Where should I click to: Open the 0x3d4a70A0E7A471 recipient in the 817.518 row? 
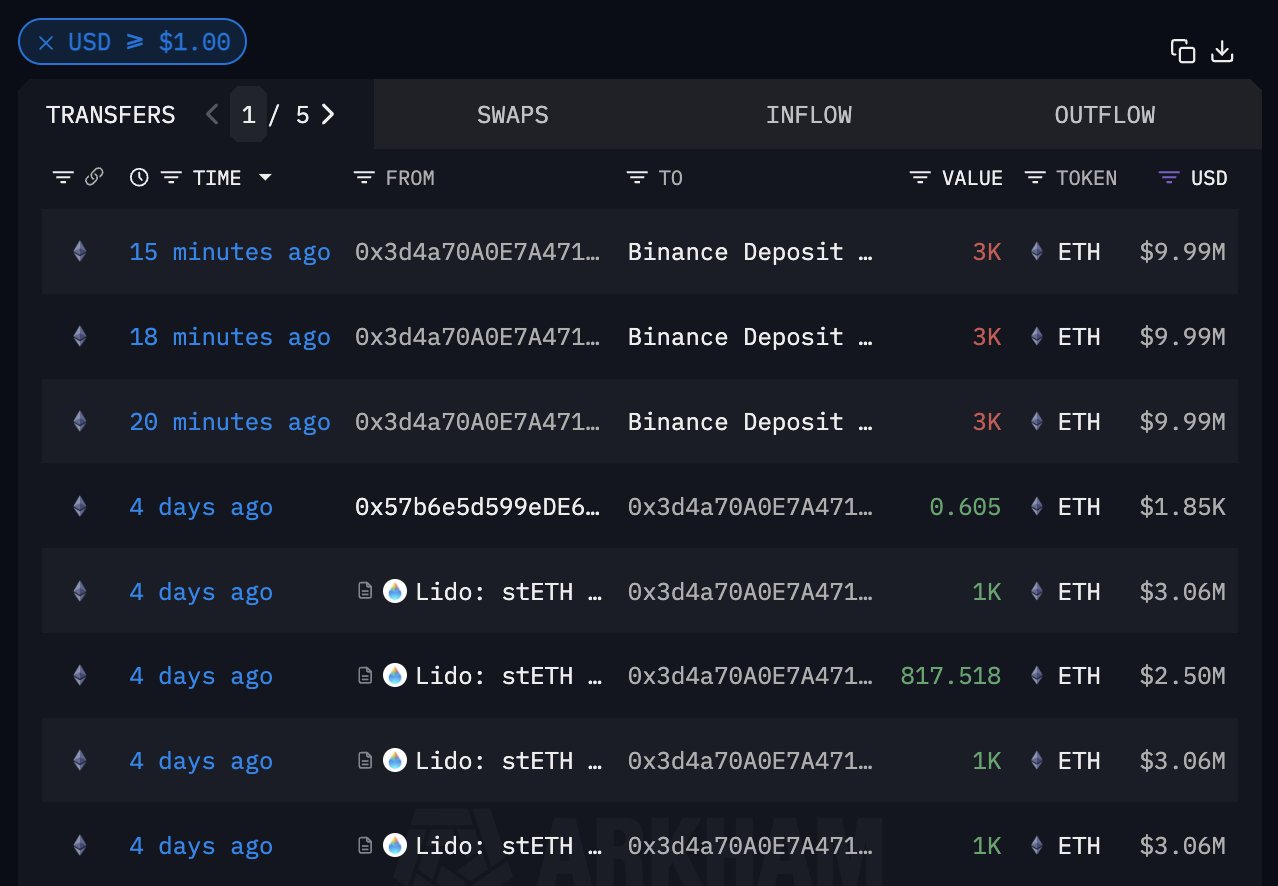click(751, 676)
